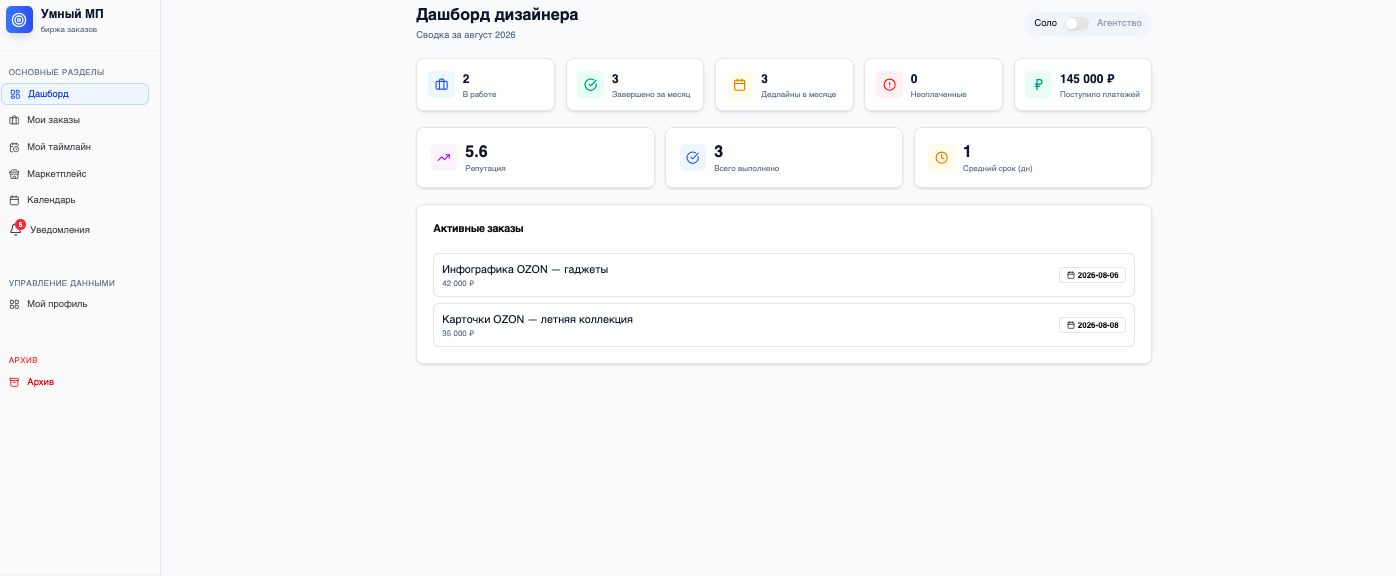Click the Дашборд дизайнера page title

click(497, 14)
